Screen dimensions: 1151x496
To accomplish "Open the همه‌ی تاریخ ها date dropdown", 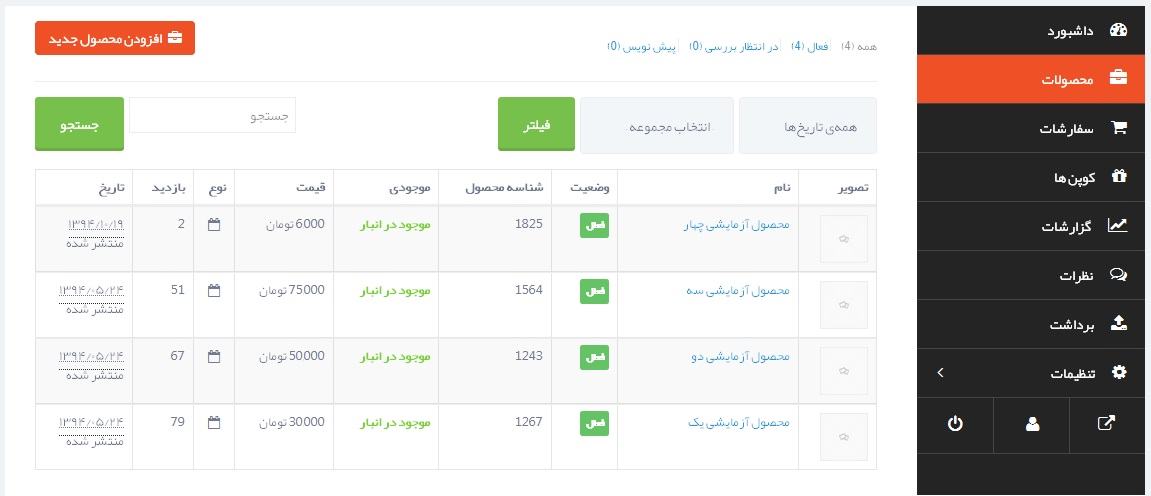I will pos(807,125).
